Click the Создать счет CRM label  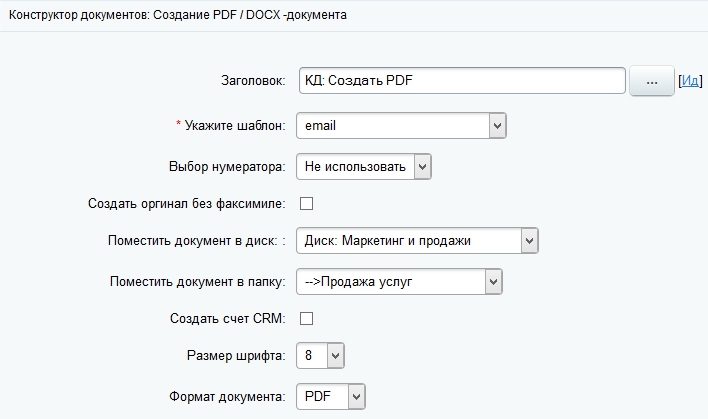coord(229,319)
